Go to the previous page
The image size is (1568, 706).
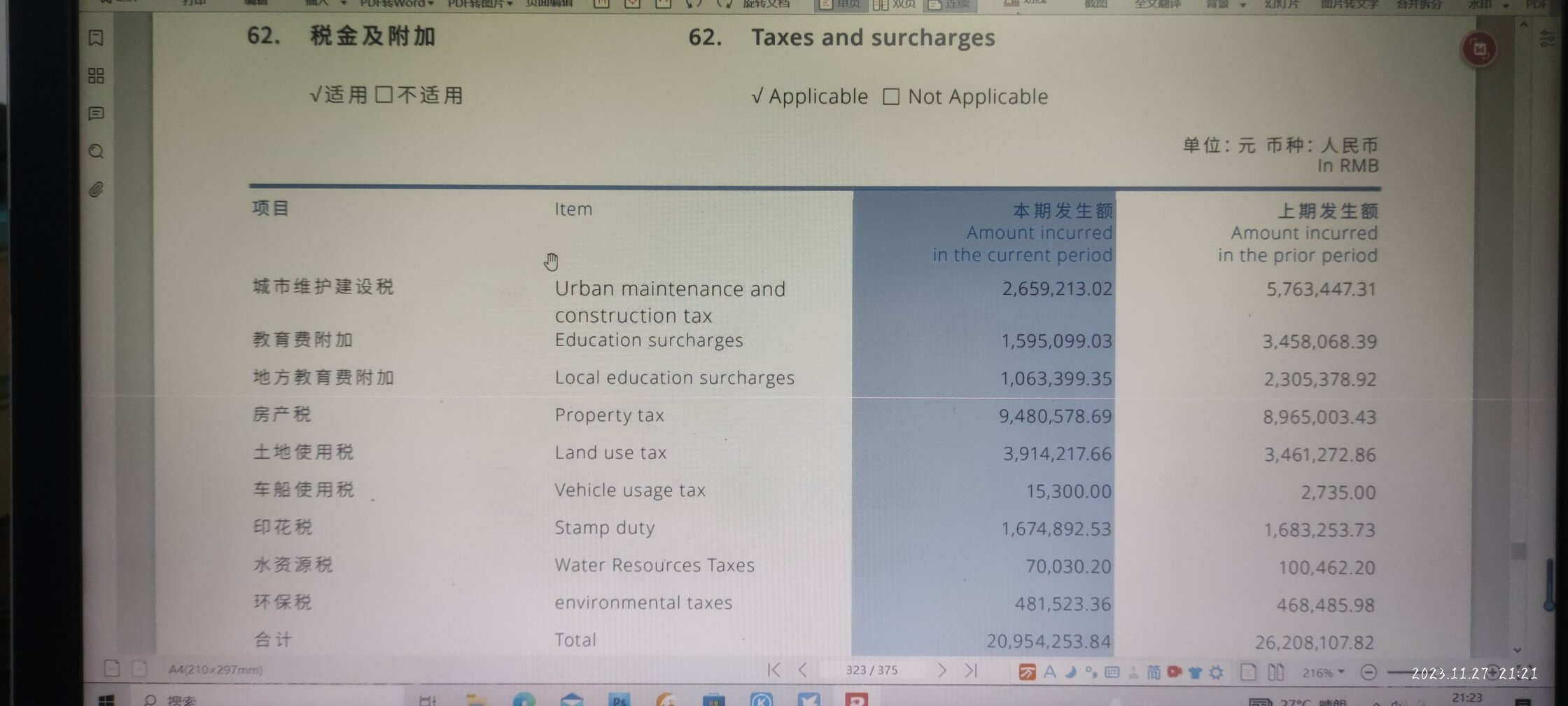coord(803,670)
